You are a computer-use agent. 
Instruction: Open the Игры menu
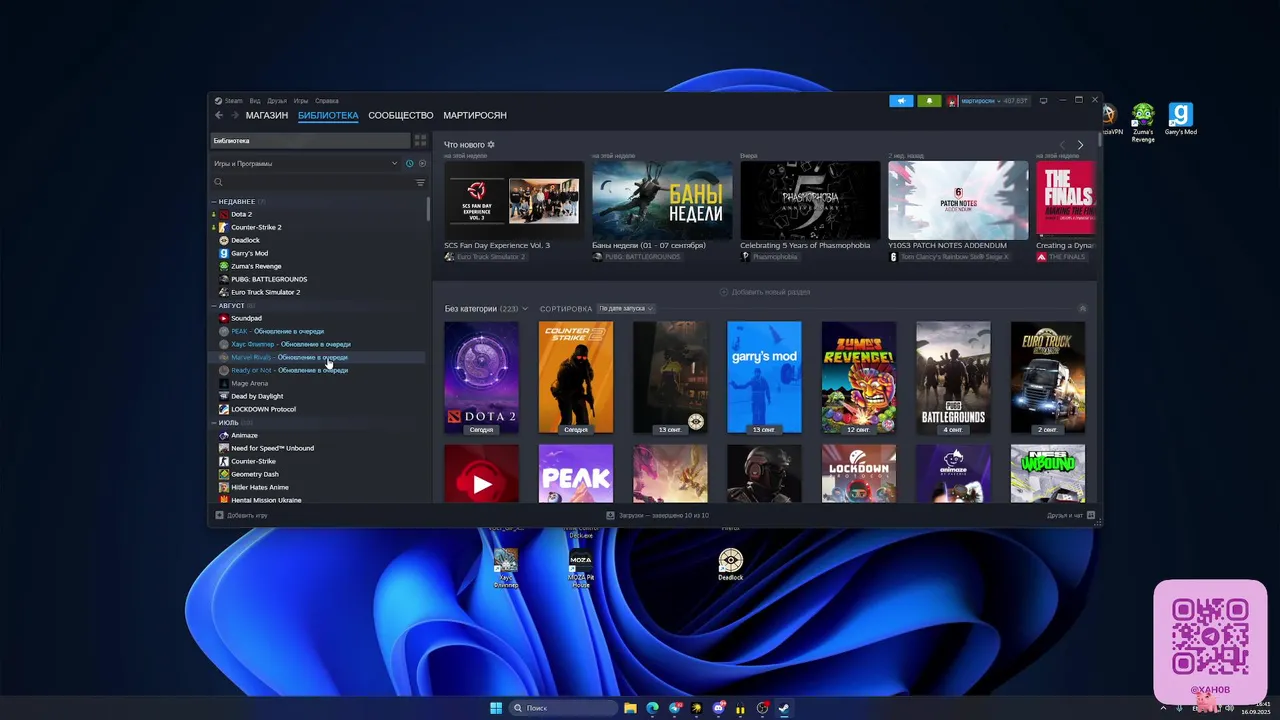pyautogui.click(x=301, y=101)
